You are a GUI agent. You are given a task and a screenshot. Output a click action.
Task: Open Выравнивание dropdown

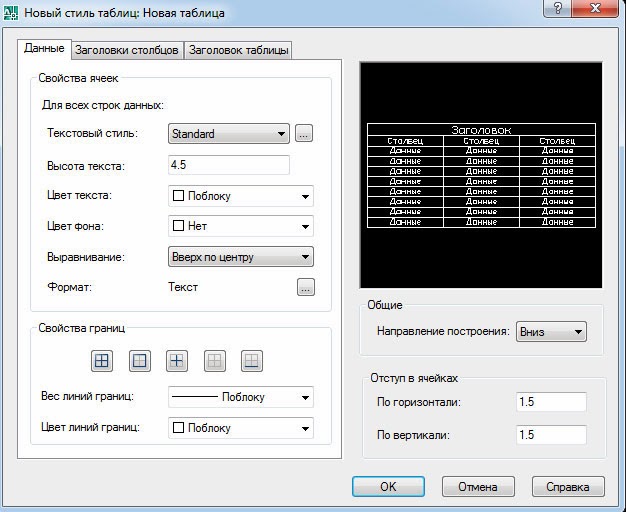[x=241, y=257]
